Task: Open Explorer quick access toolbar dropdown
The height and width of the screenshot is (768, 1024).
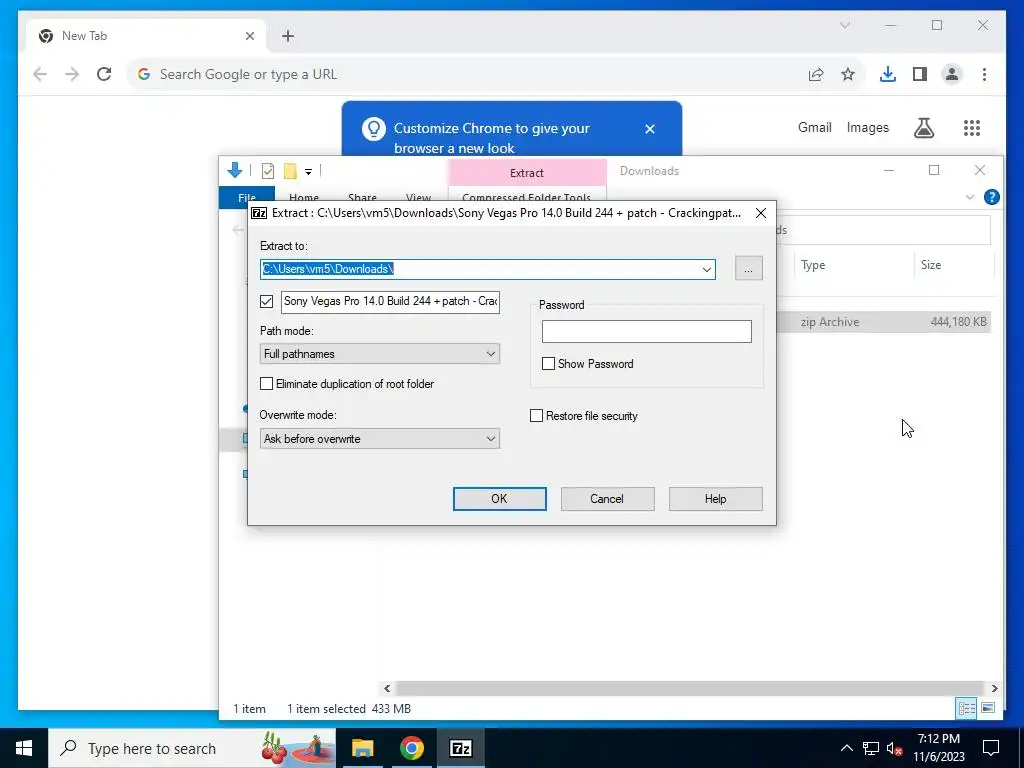Action: click(x=308, y=172)
